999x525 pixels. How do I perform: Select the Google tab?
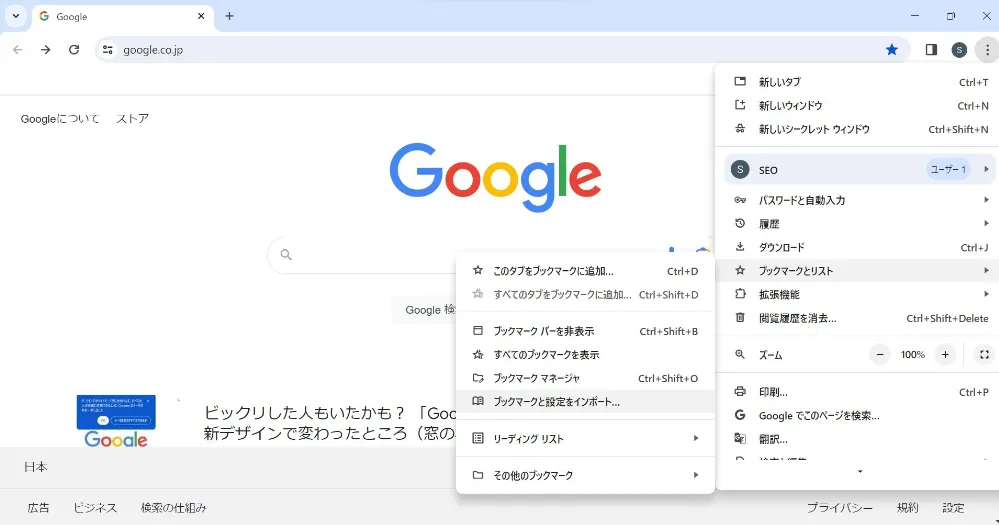tap(122, 17)
